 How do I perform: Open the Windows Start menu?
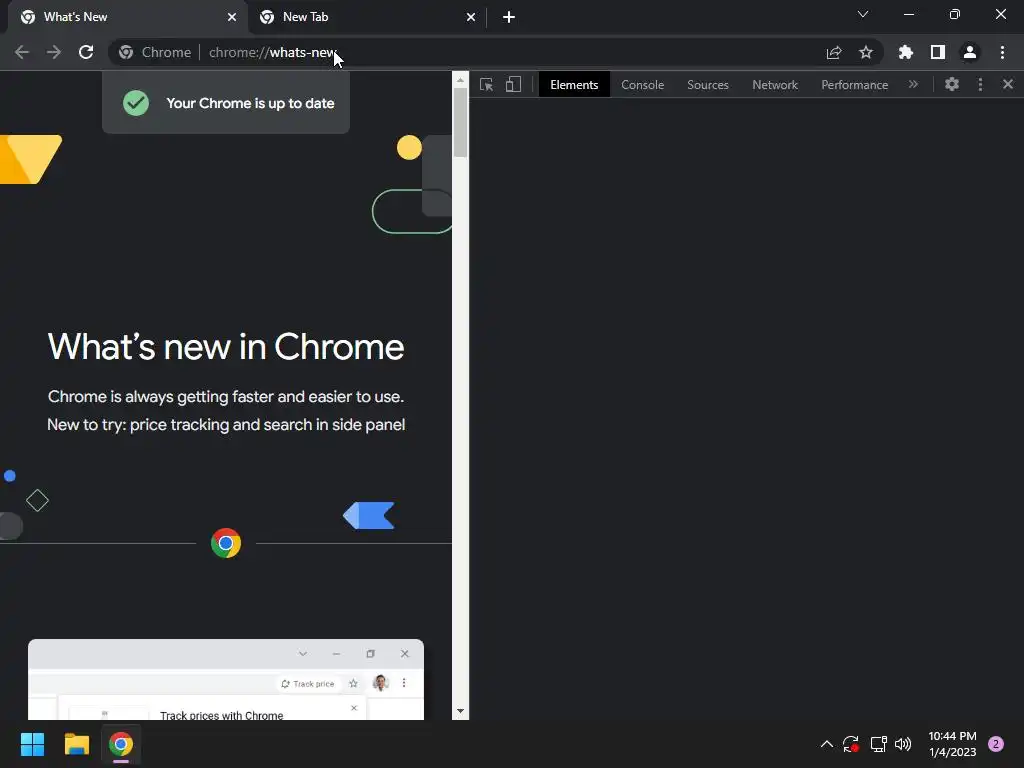point(32,744)
